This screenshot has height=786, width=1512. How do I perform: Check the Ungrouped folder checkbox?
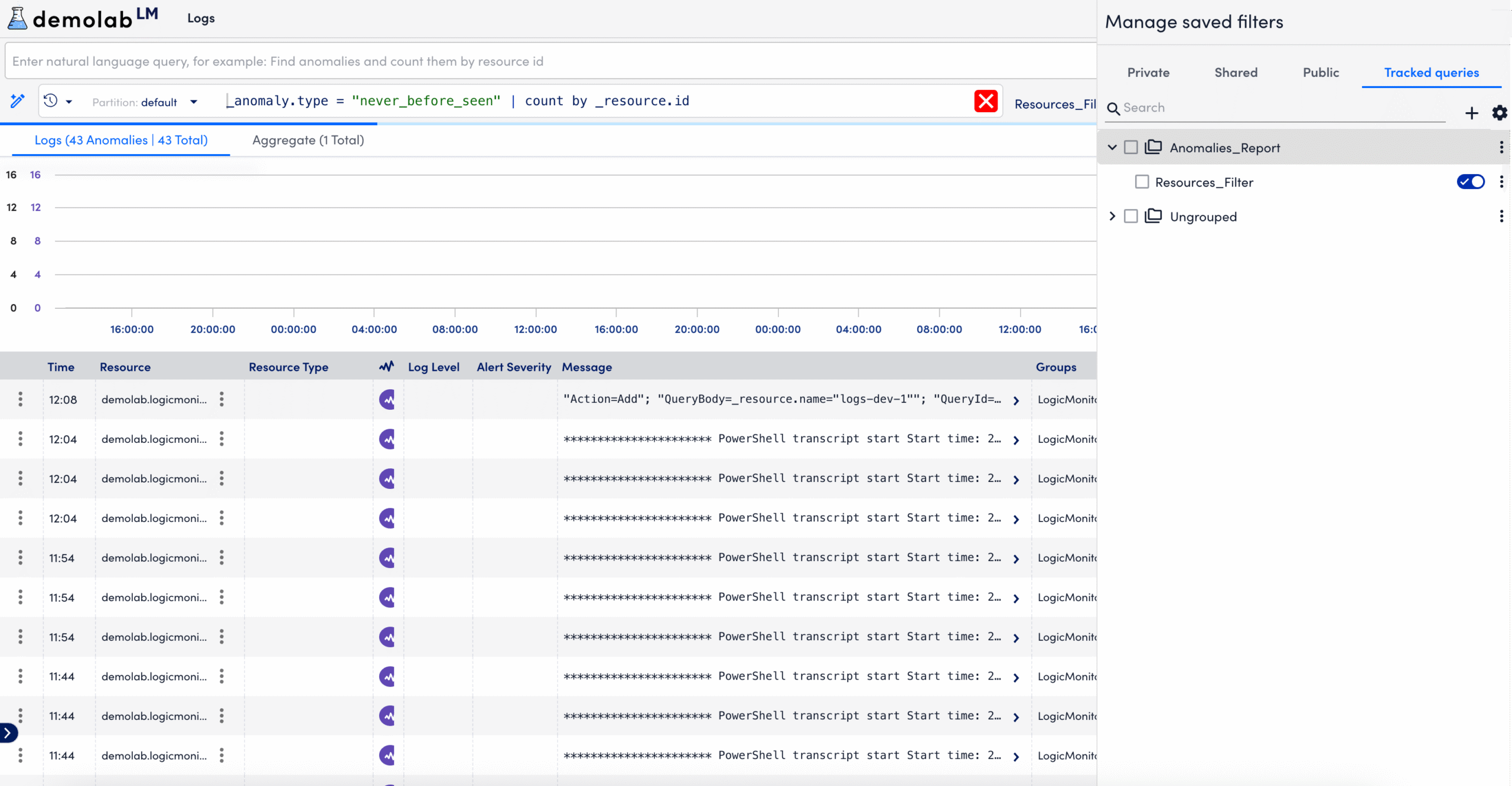(x=1131, y=216)
